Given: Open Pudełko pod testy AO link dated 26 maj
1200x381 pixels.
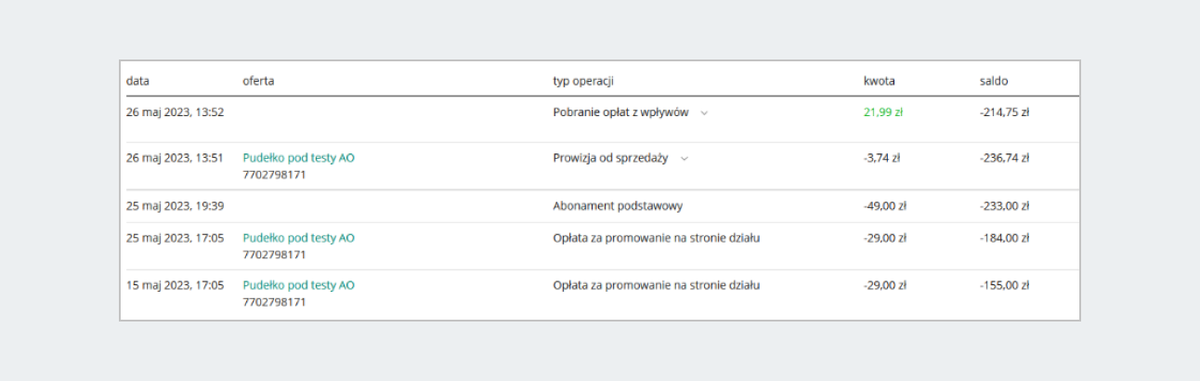Looking at the screenshot, I should (298, 158).
